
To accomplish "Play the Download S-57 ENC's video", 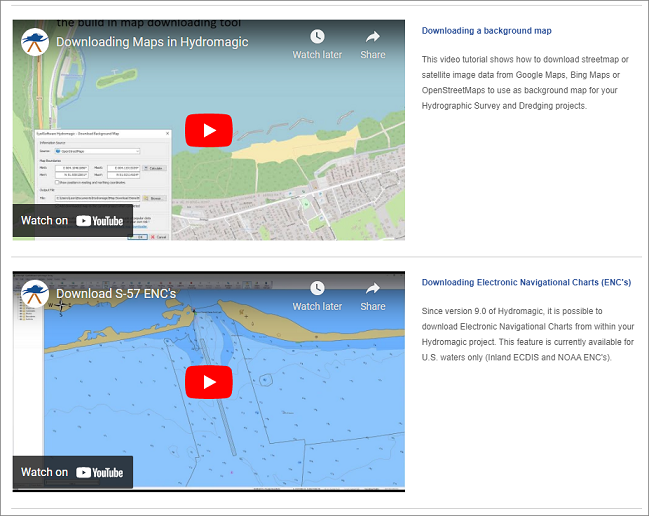I will pos(209,382).
